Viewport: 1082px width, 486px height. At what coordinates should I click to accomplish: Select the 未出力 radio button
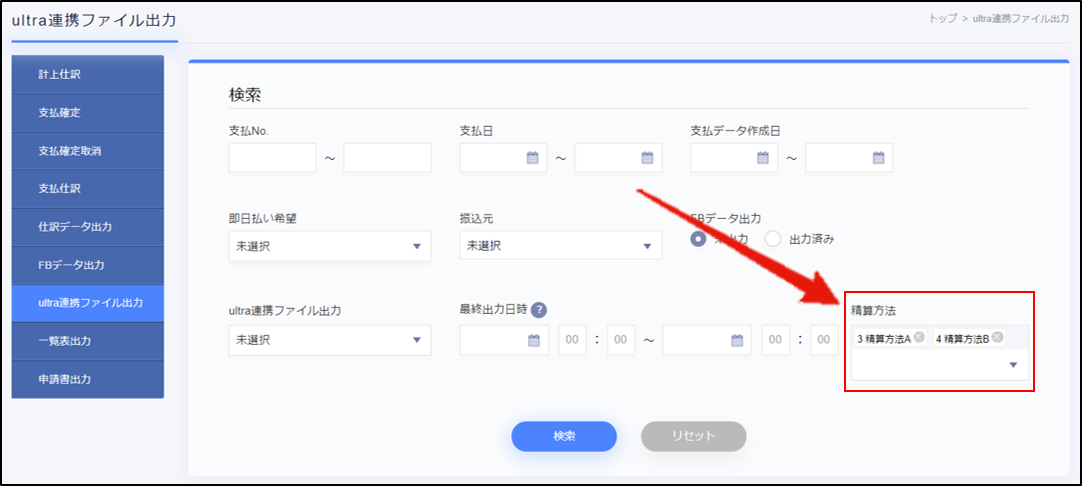pos(699,239)
